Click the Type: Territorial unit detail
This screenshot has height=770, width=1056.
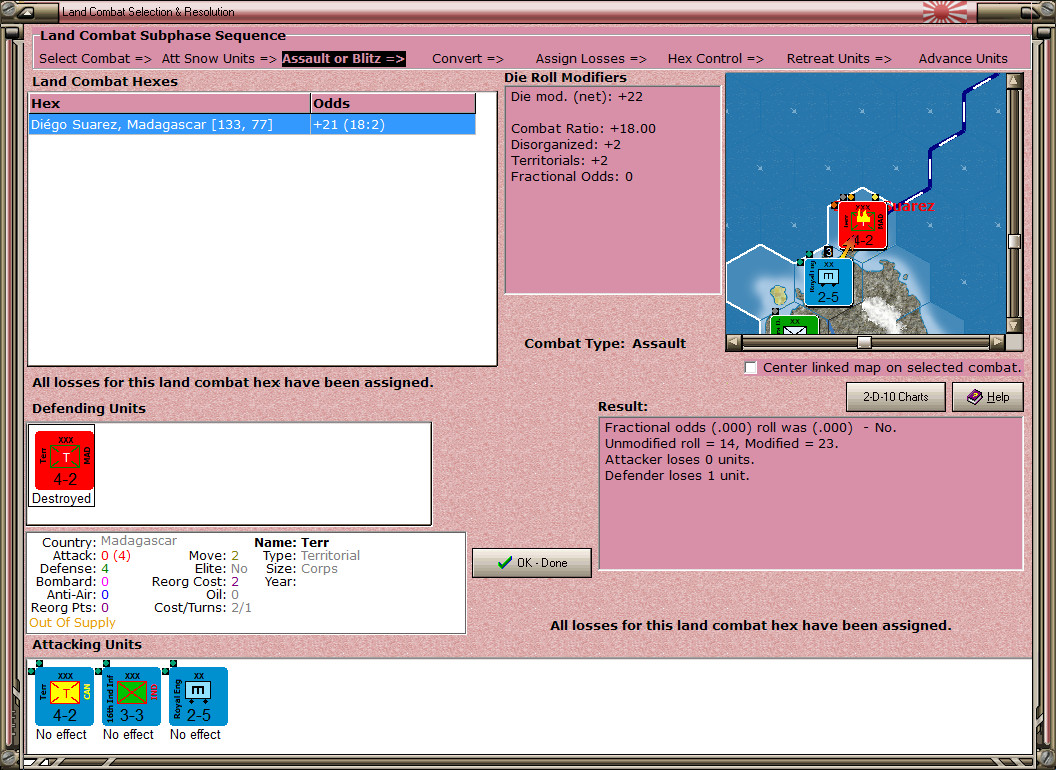coord(311,555)
